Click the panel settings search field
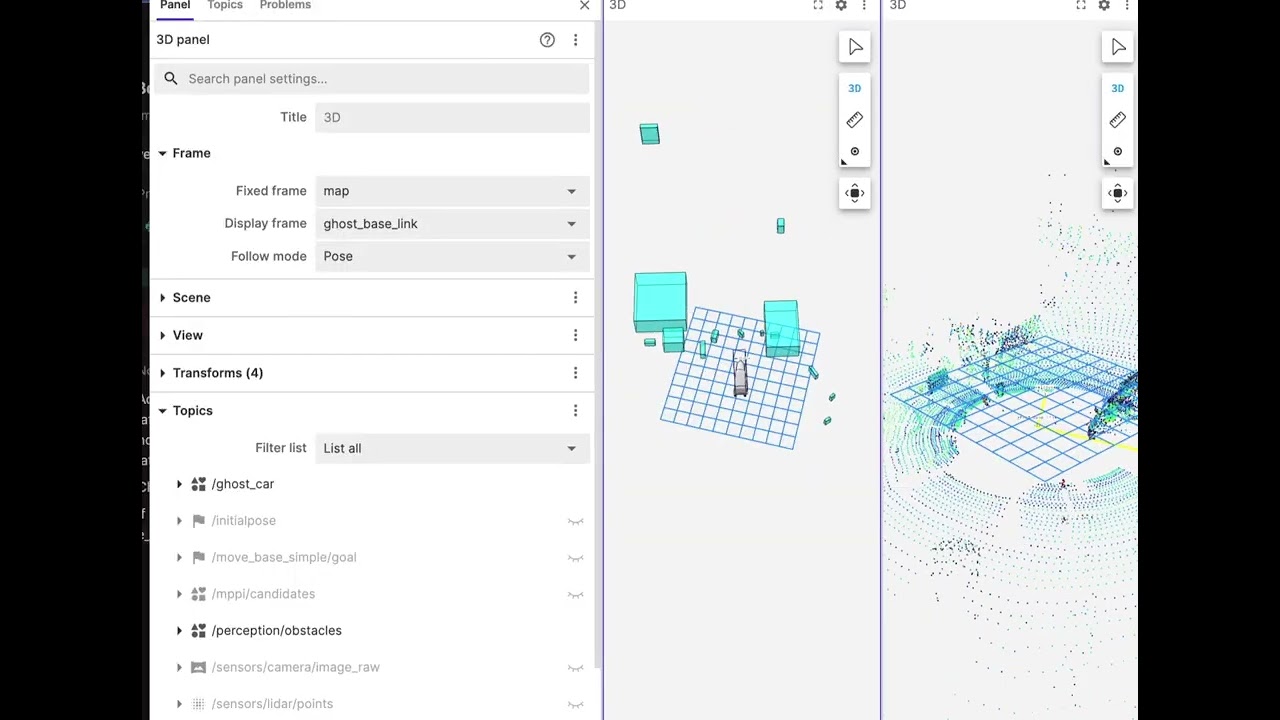Screen dimensions: 1280x720 coord(373,79)
